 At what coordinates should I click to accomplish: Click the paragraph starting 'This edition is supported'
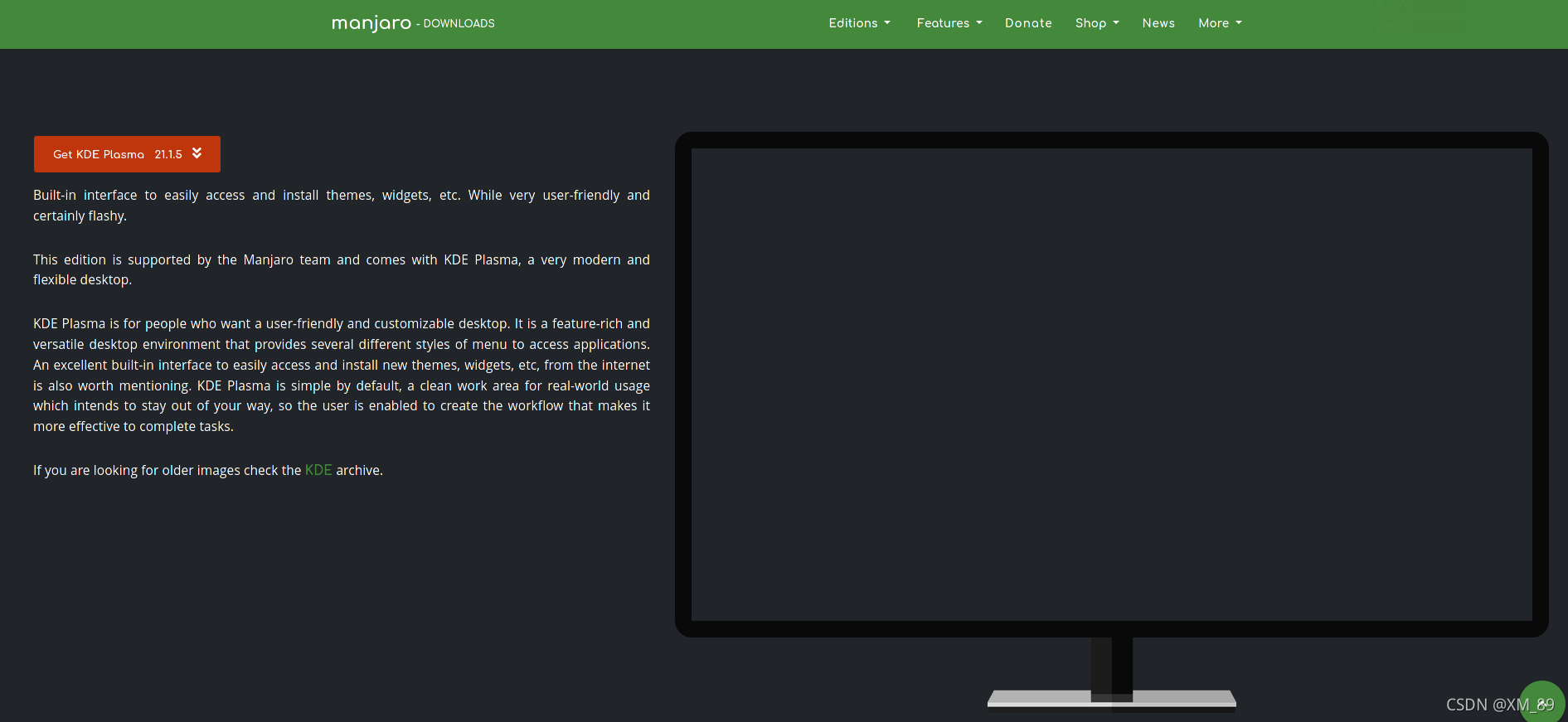click(342, 269)
